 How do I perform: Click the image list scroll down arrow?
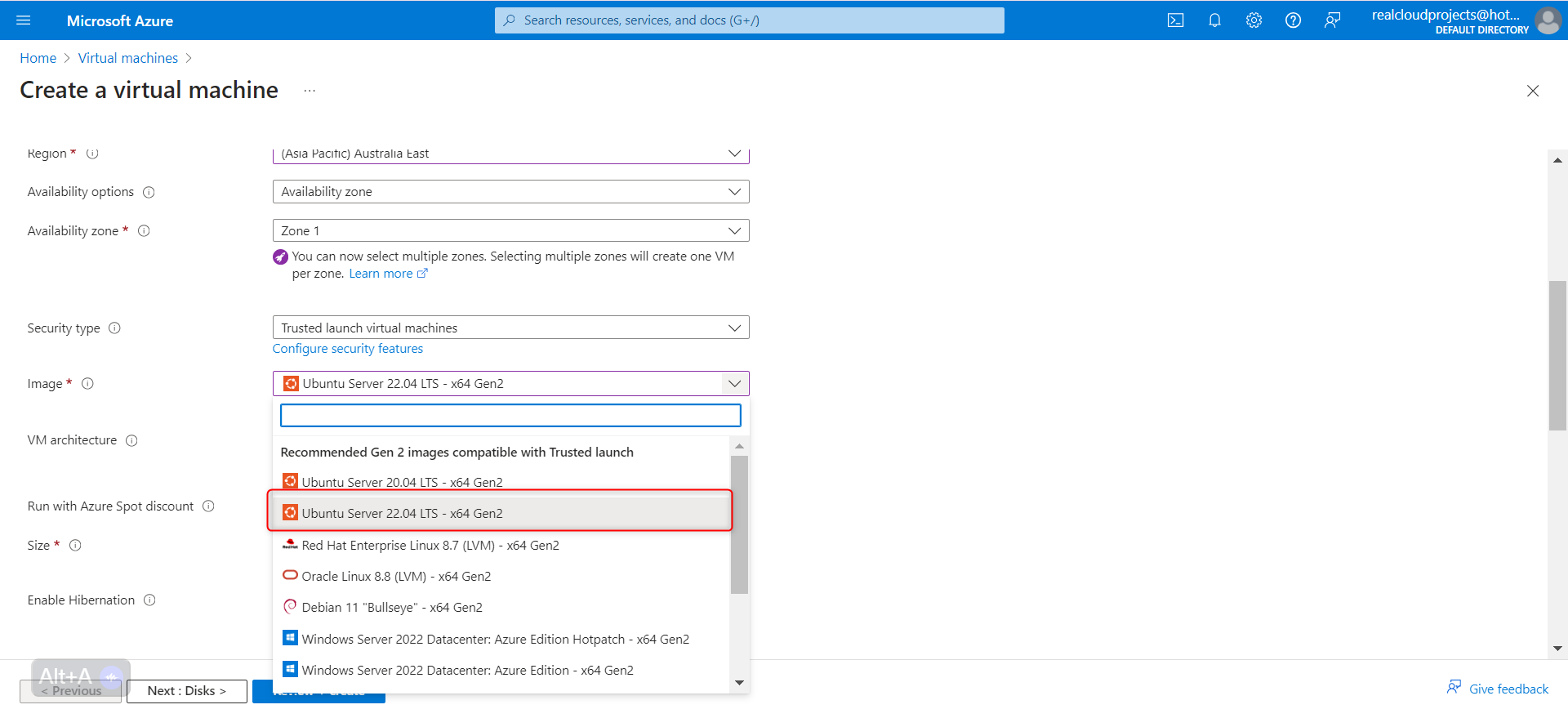pyautogui.click(x=739, y=683)
